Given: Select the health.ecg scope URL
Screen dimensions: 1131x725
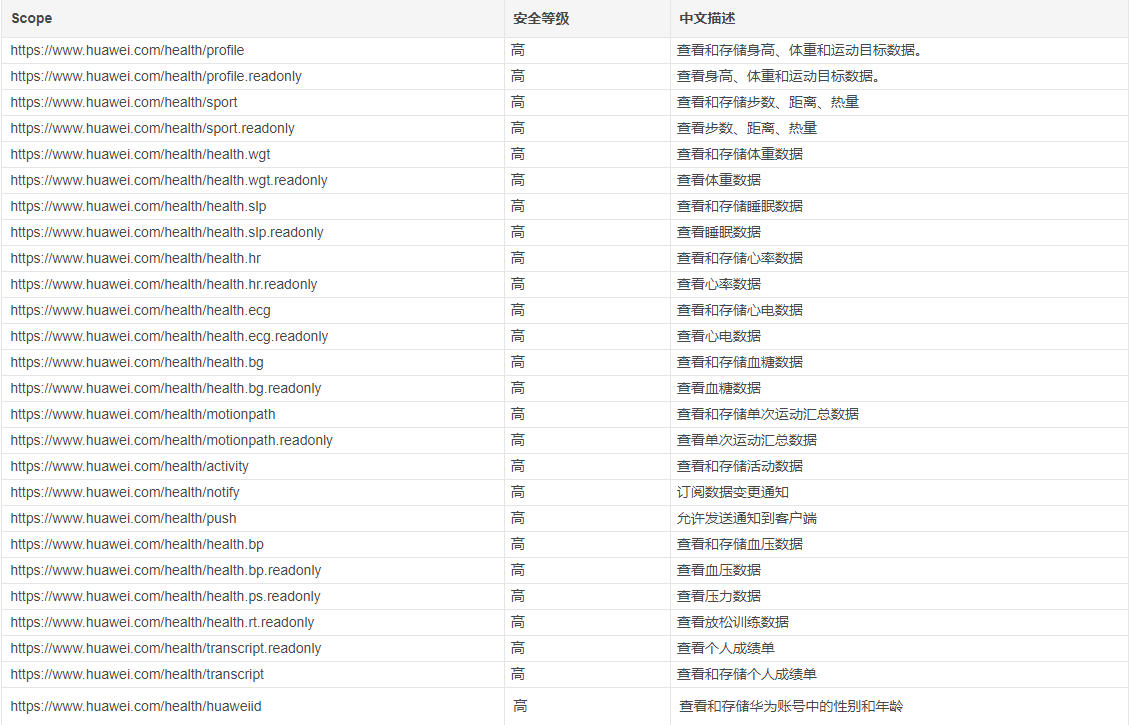Looking at the screenshot, I should pos(141,310).
